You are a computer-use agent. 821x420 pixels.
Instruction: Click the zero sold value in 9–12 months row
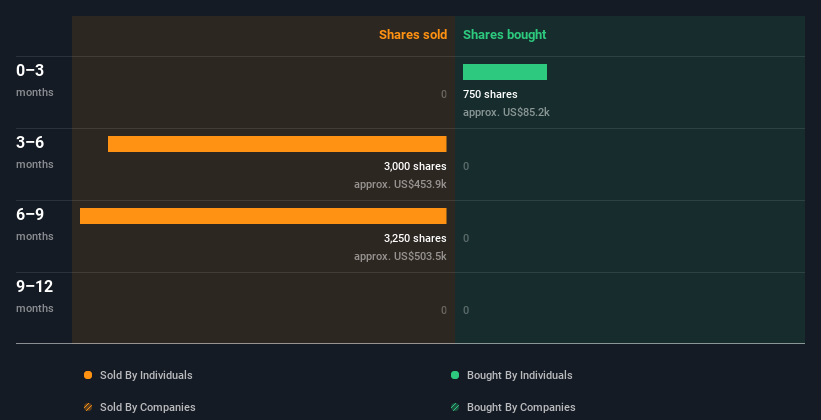(x=444, y=310)
